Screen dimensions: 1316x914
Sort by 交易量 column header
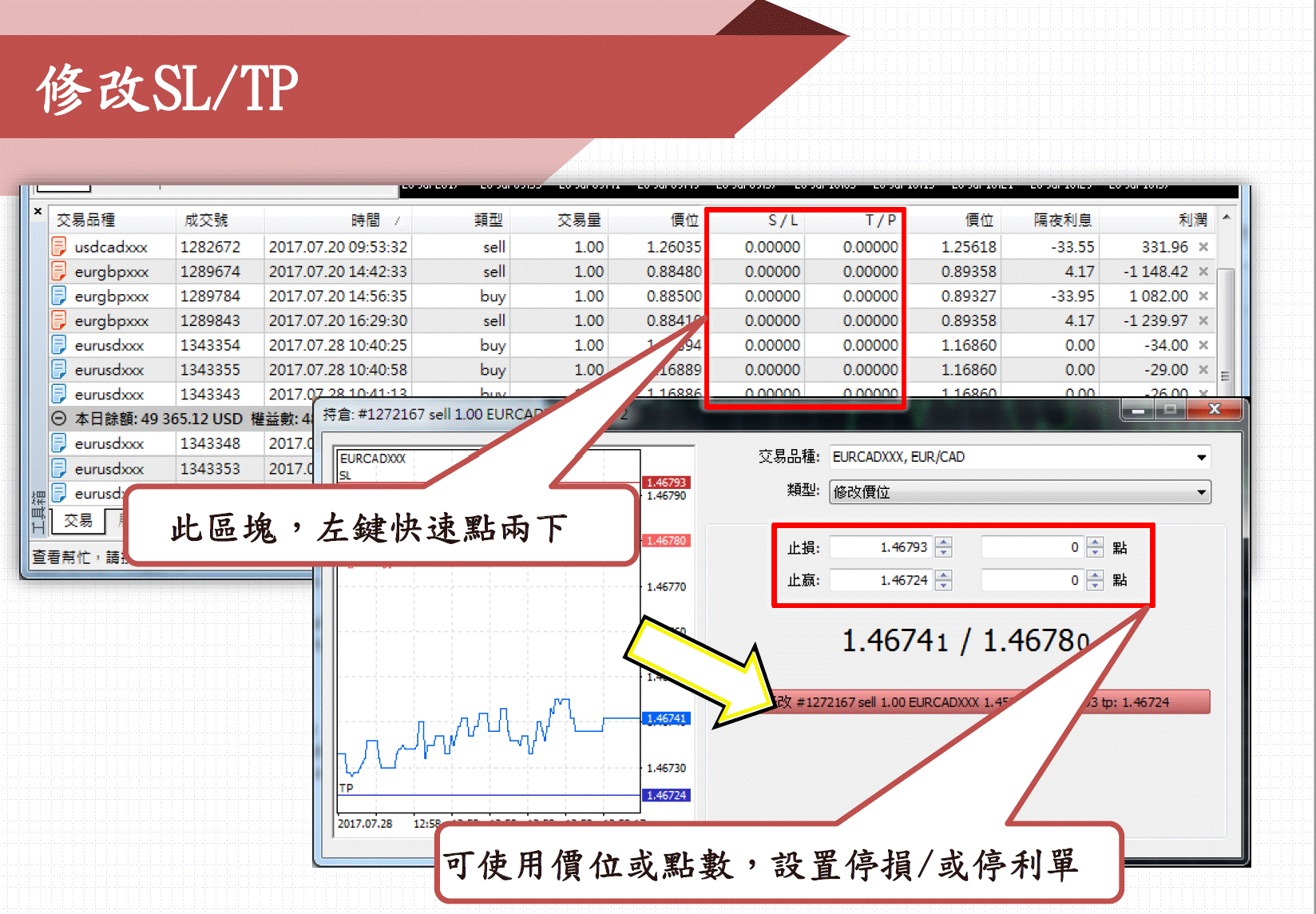559,220
